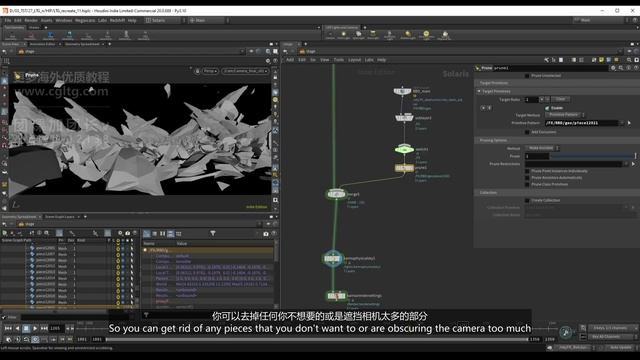The height and width of the screenshot is (360, 640).
Task: Click the Point Light shelf tool
Action: 344,36
